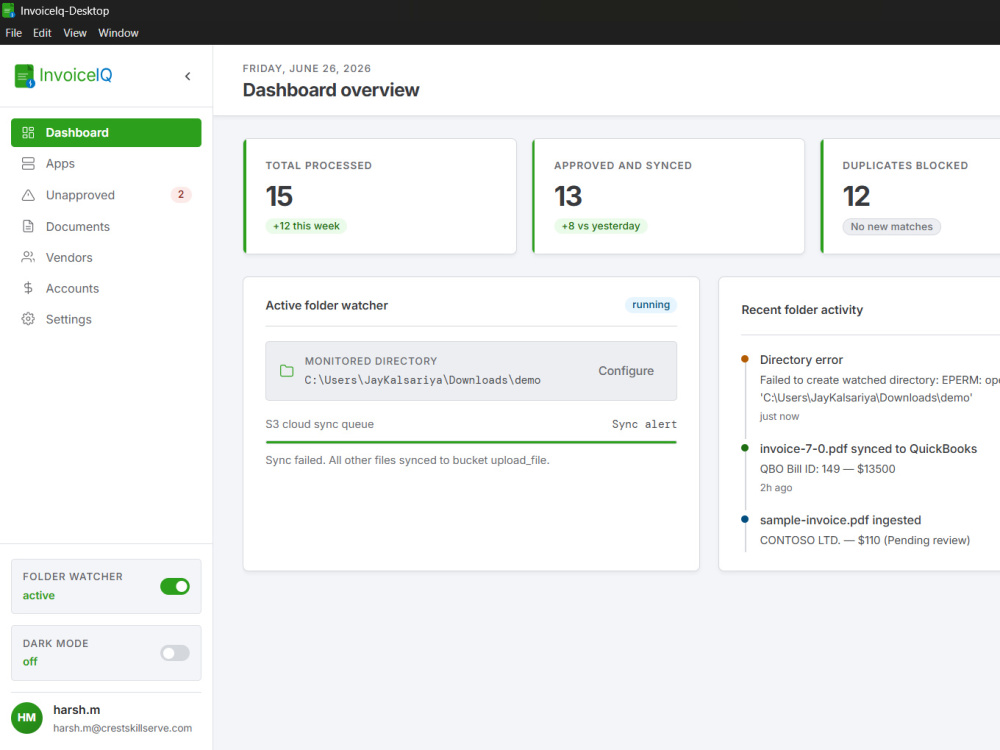Collapse the sidebar with the chevron arrow
1000x750 pixels.
[x=188, y=77]
